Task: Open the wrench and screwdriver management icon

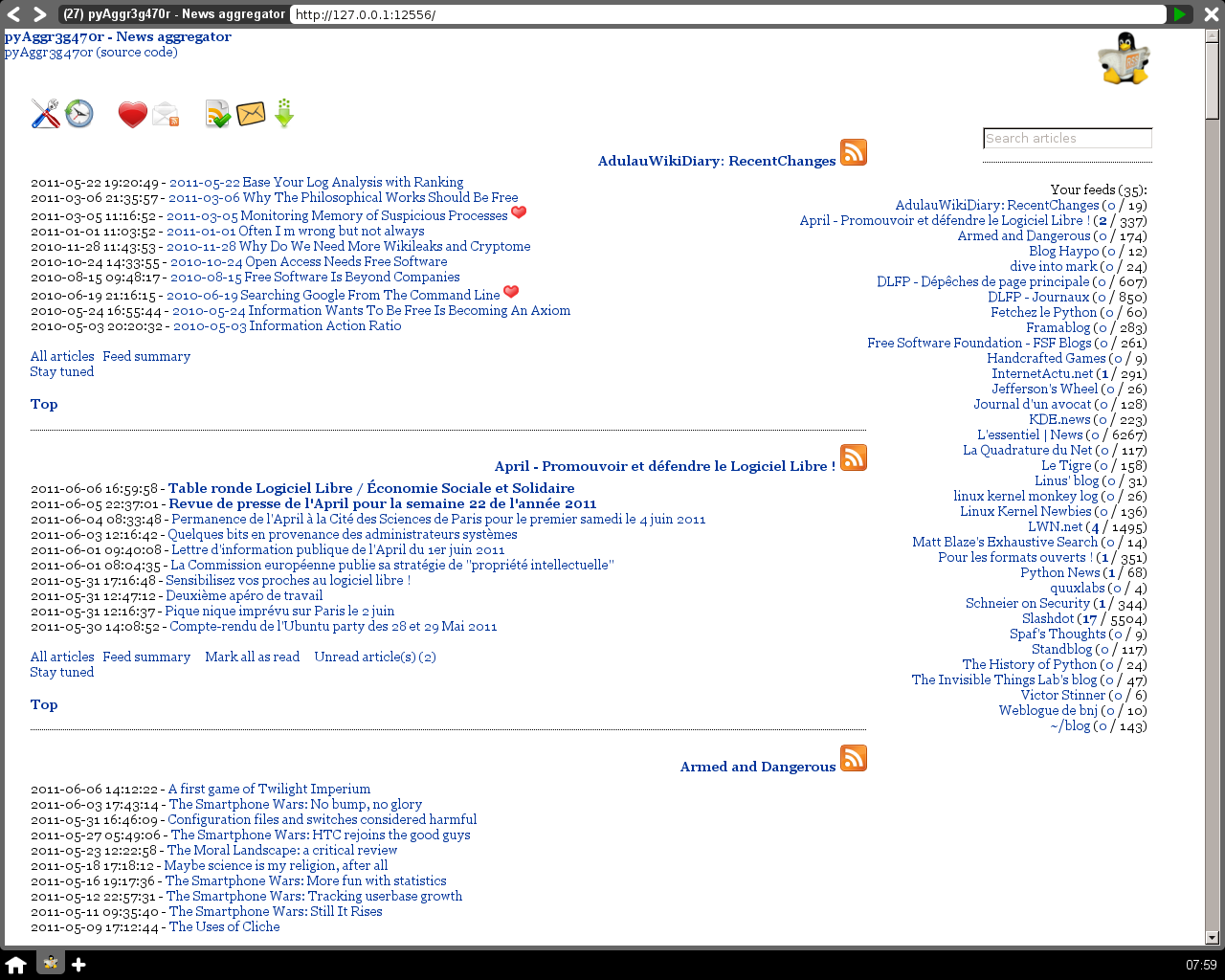Action: click(45, 114)
